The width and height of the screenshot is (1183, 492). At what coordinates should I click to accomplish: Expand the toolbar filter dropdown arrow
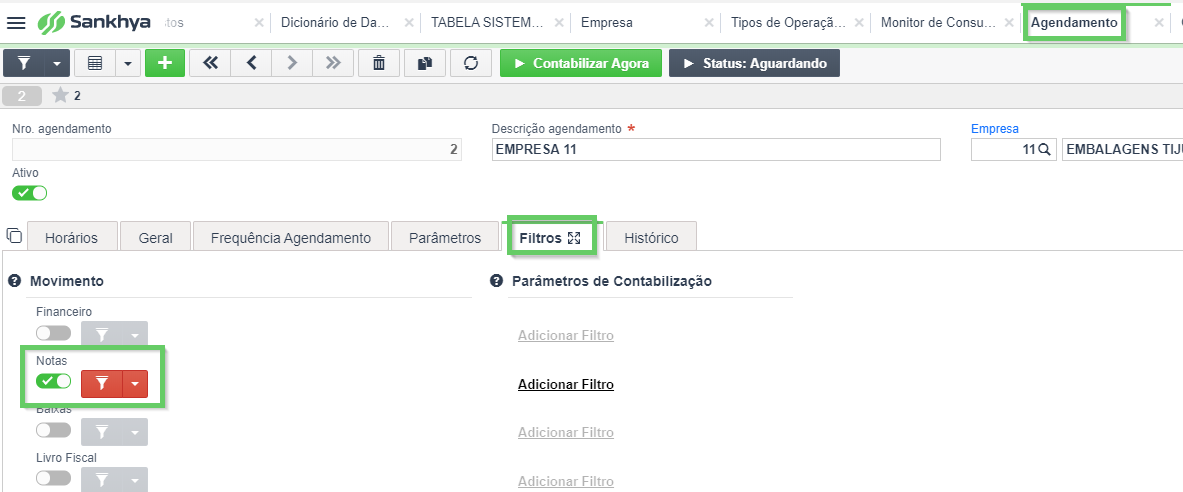click(57, 63)
